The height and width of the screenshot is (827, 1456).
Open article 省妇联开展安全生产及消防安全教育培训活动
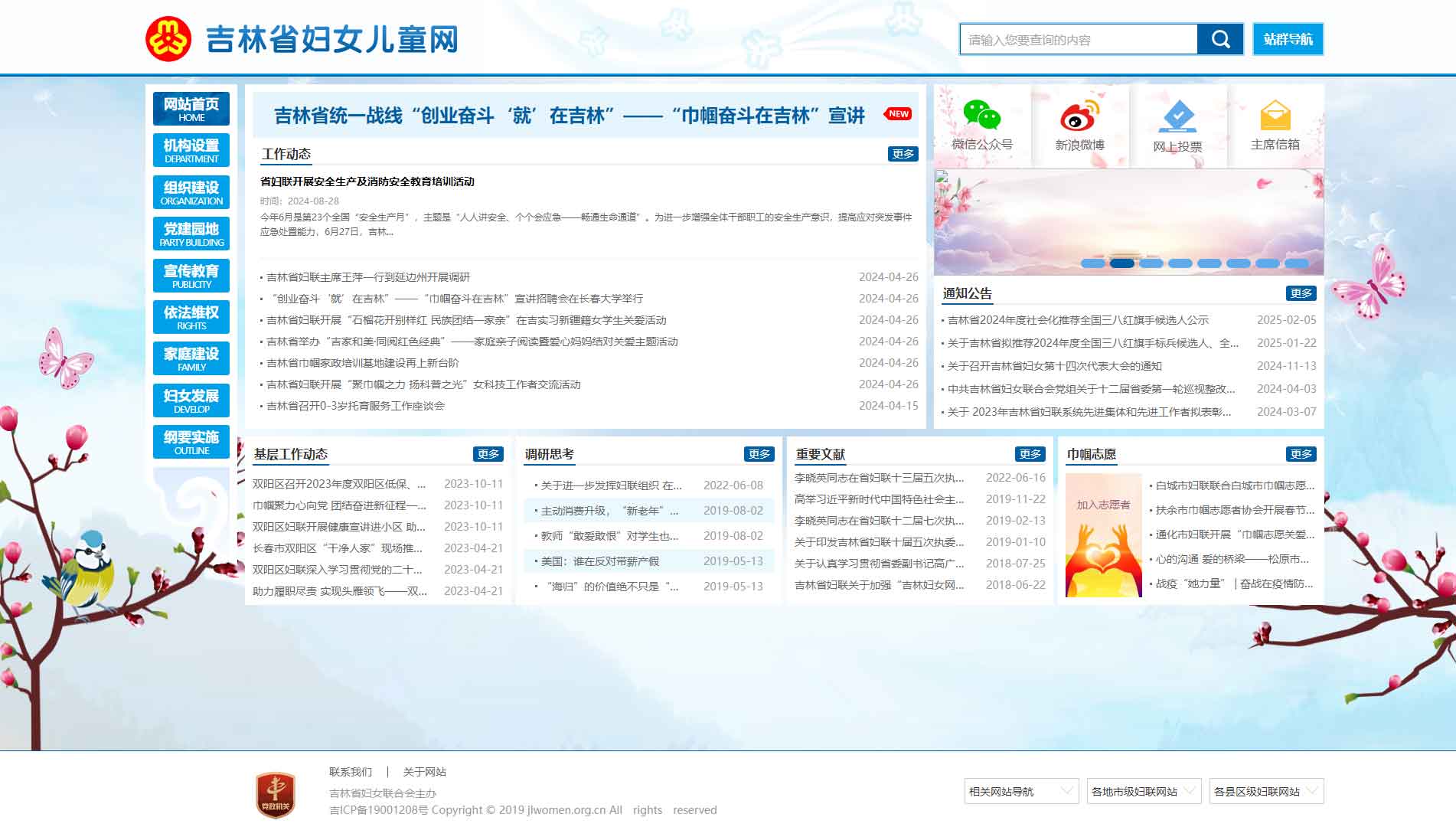point(367,181)
